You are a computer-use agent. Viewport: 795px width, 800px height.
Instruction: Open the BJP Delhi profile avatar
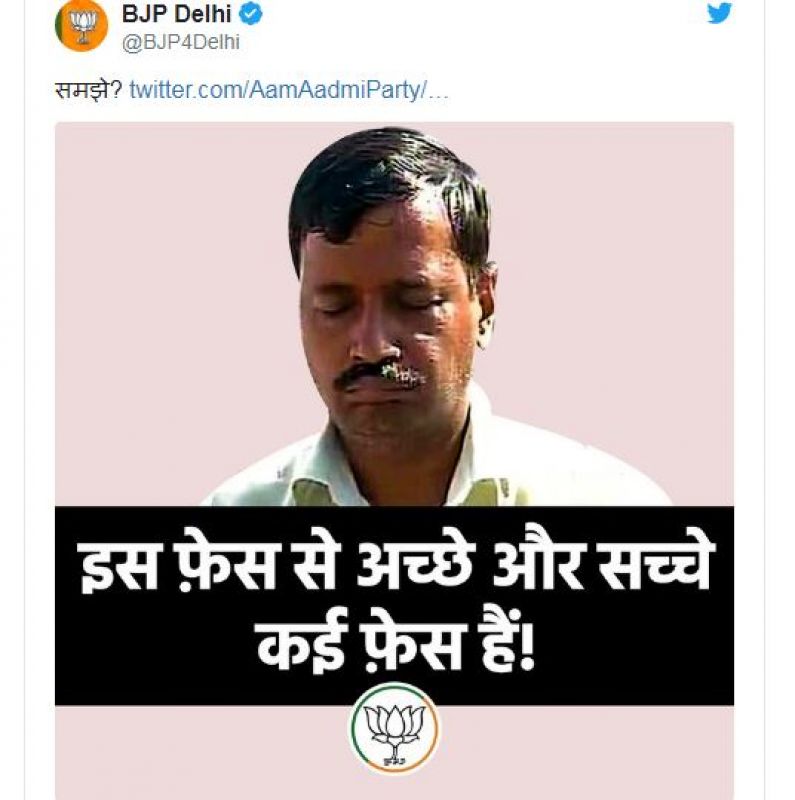point(81,26)
